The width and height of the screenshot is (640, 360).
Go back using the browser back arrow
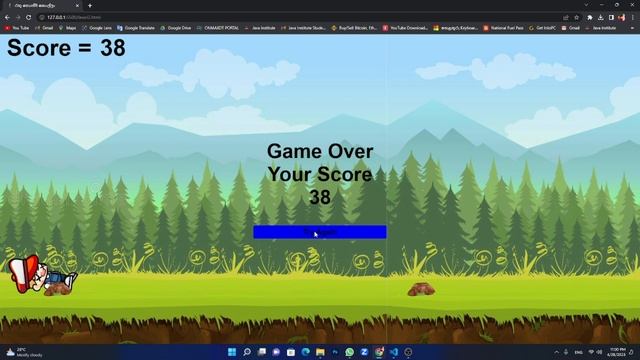click(x=7, y=18)
